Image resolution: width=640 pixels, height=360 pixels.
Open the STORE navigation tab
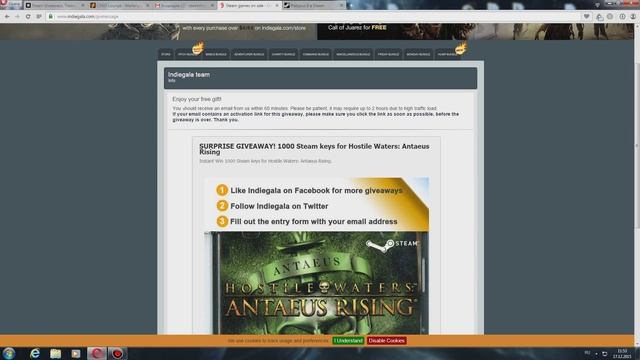coord(166,54)
